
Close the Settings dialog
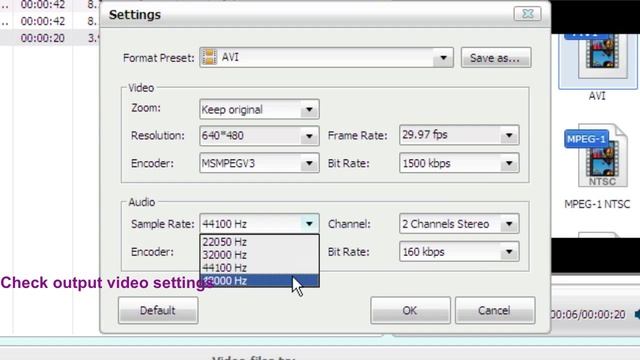tap(527, 14)
